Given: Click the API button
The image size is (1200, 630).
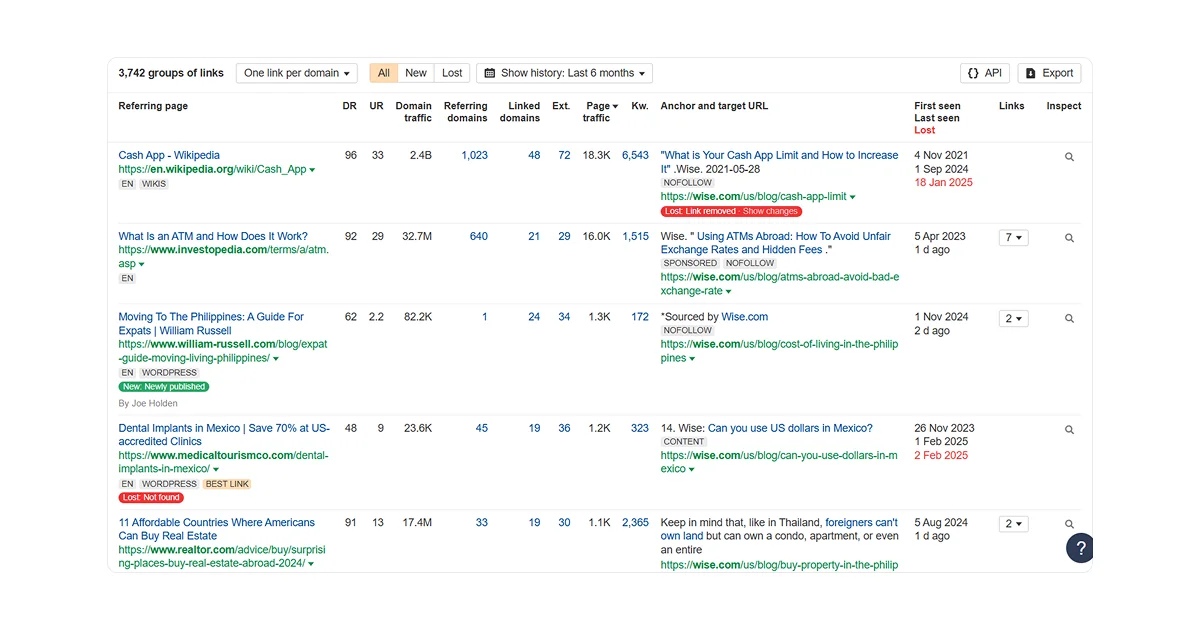Looking at the screenshot, I should [985, 73].
